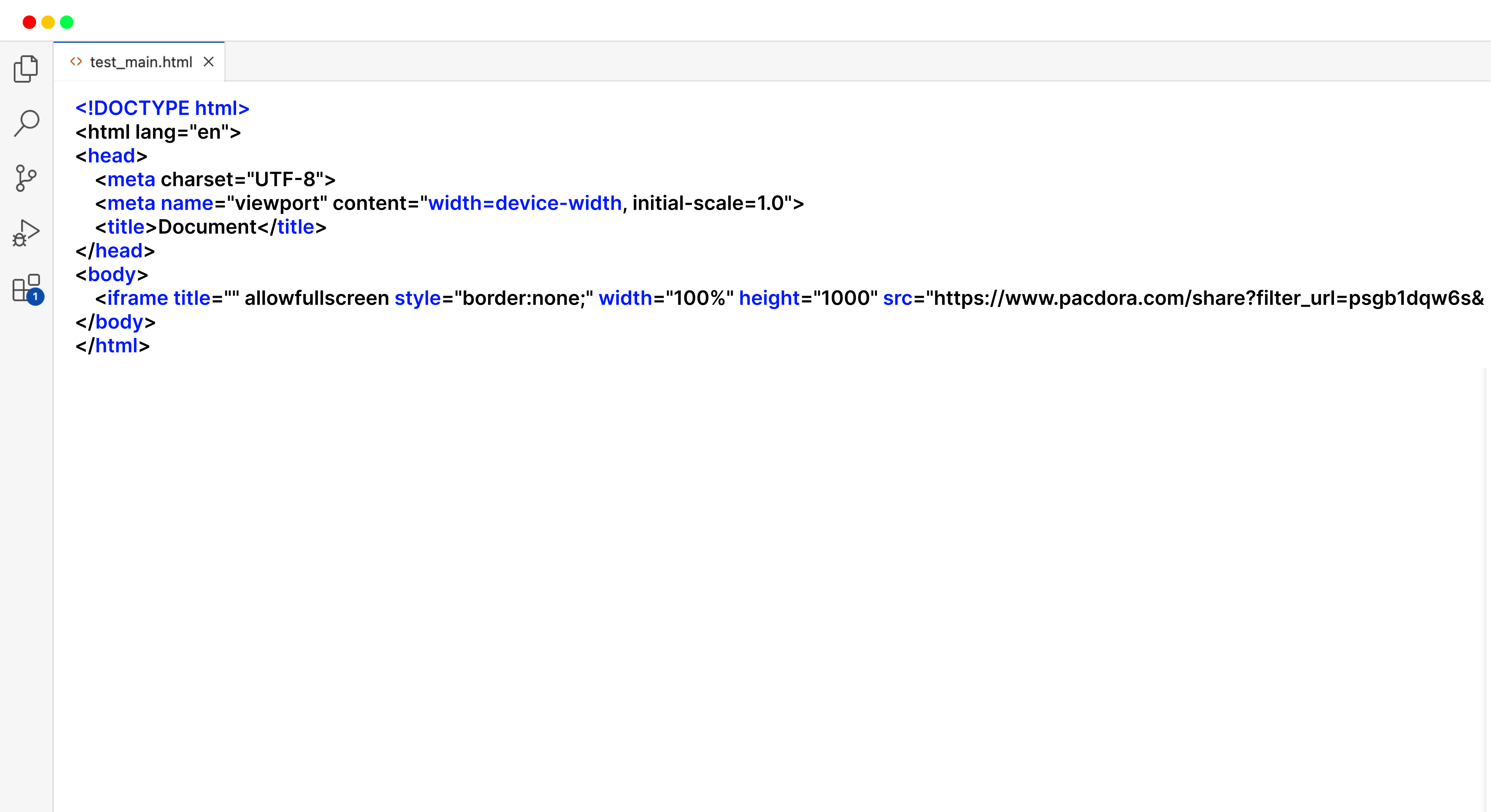The height and width of the screenshot is (812, 1491).
Task: Click the HTML file icon on tab
Action: [76, 61]
